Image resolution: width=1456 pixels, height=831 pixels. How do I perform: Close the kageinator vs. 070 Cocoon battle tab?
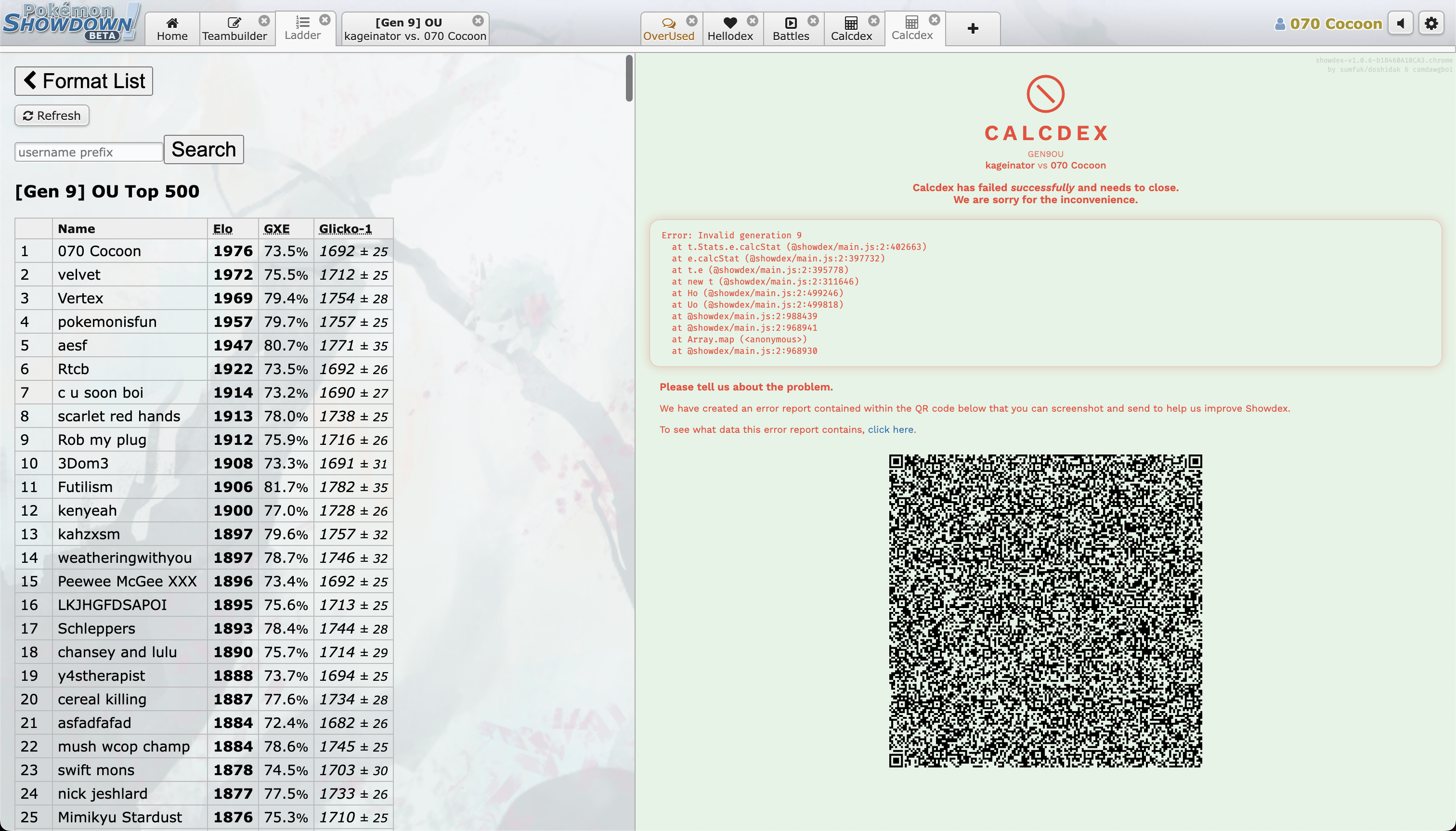(478, 21)
